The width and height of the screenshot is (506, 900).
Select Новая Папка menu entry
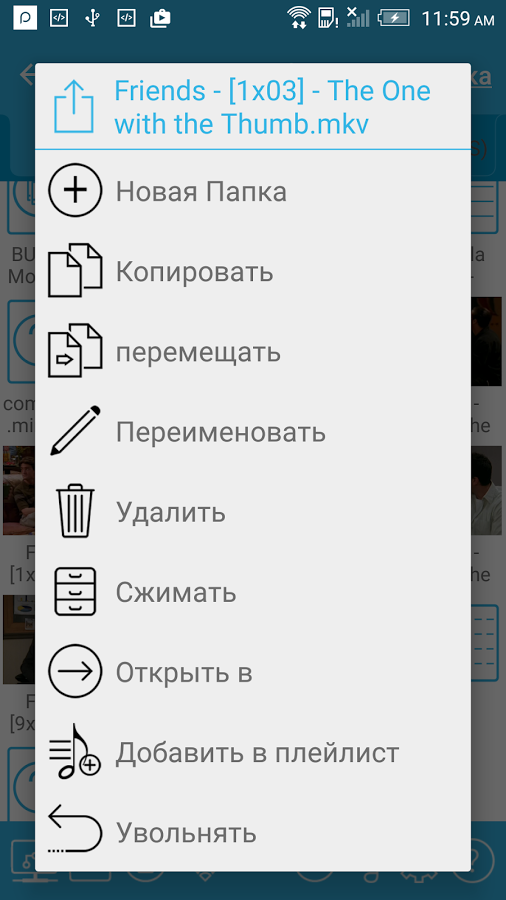click(x=201, y=191)
